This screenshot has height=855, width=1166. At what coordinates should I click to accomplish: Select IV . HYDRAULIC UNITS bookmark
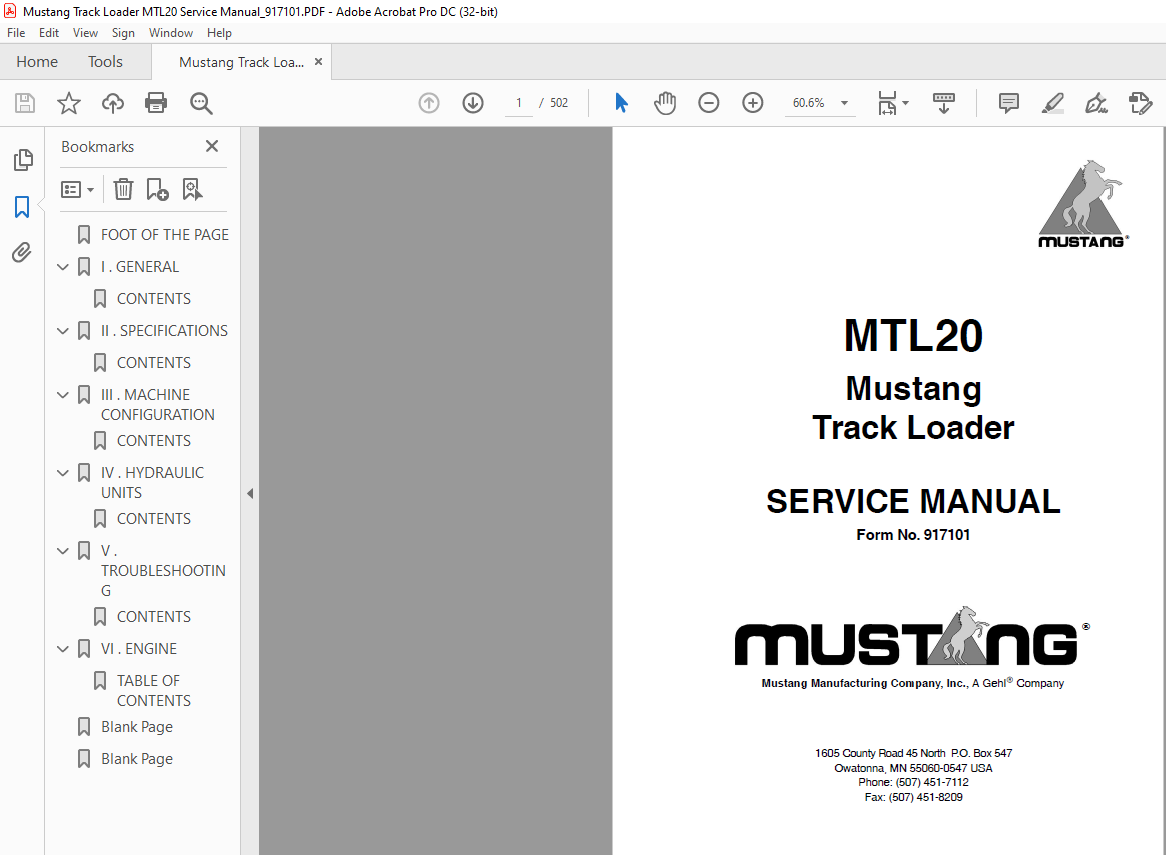152,483
